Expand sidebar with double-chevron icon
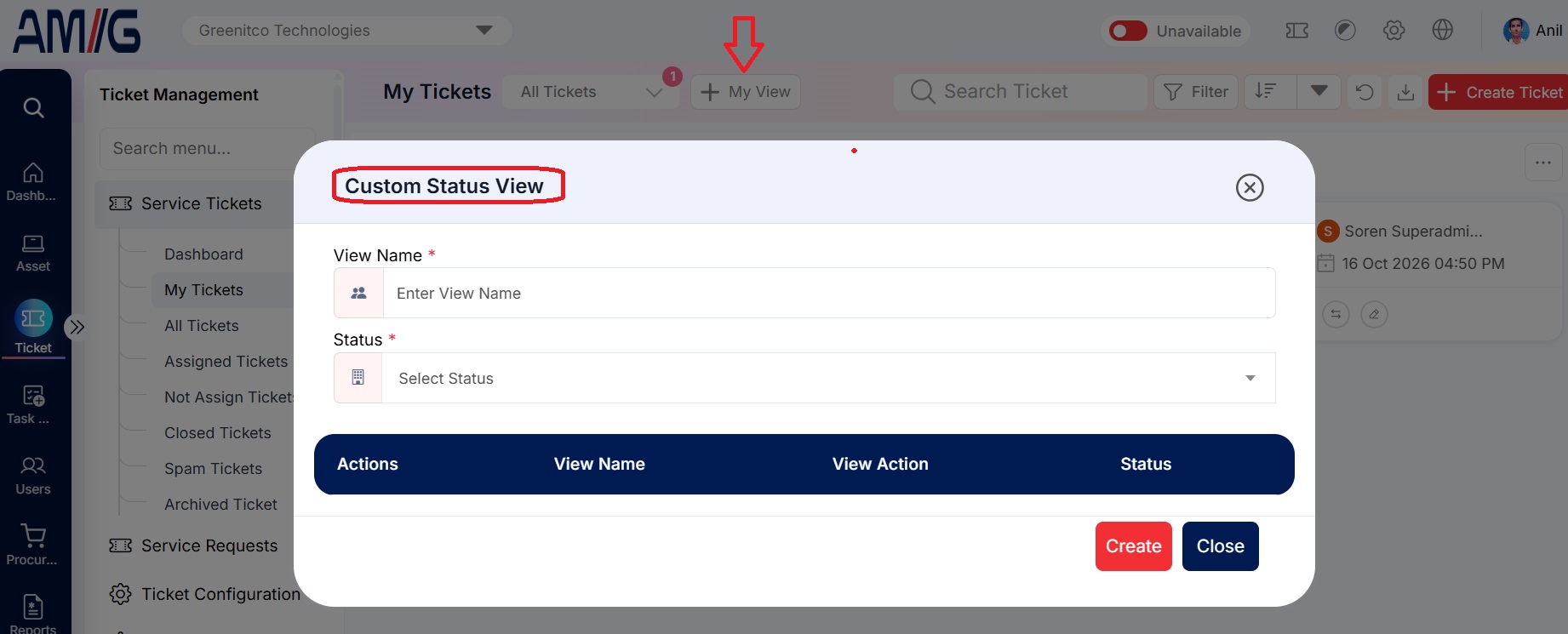 [x=77, y=327]
